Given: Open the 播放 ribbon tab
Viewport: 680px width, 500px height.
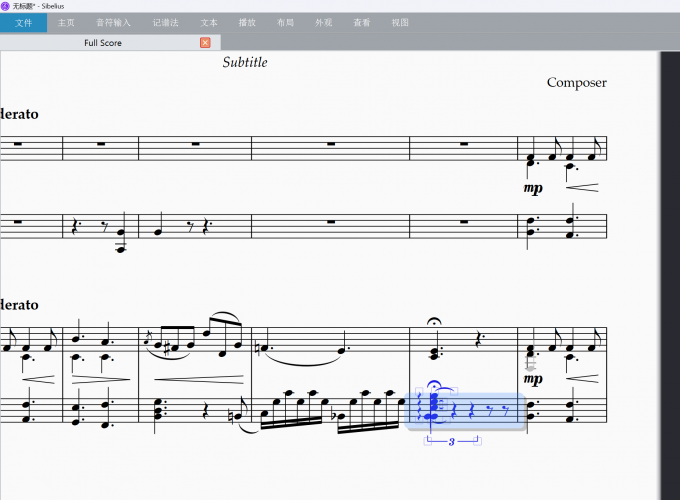Looking at the screenshot, I should click(247, 23).
